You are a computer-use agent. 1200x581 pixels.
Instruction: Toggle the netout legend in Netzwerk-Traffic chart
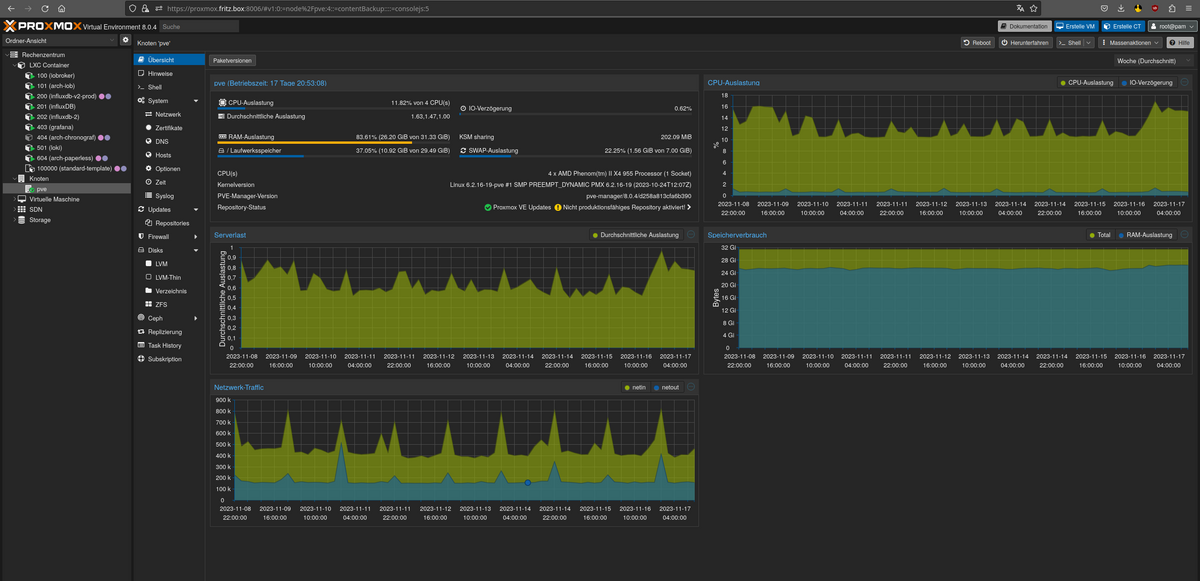665,387
